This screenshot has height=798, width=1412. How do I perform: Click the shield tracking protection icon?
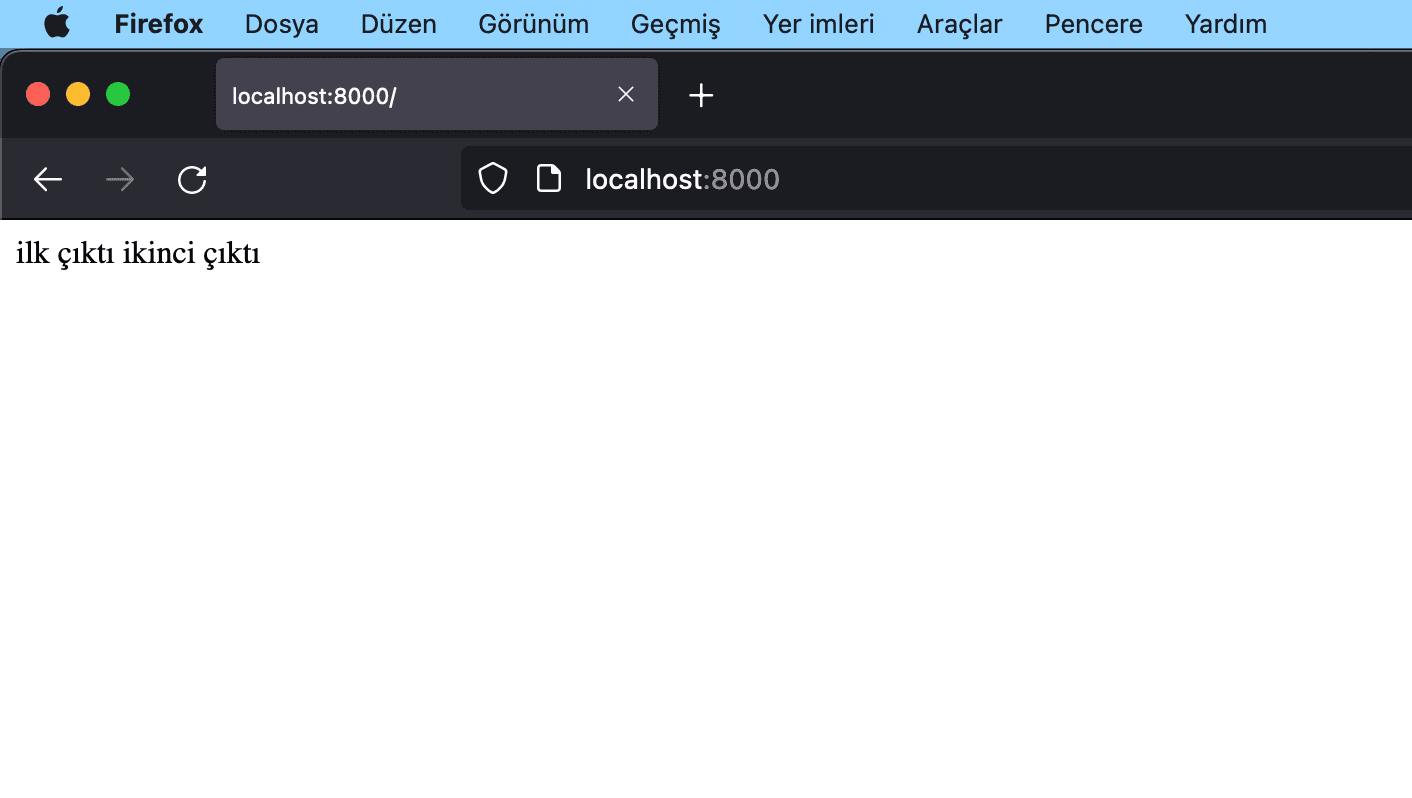click(x=493, y=178)
